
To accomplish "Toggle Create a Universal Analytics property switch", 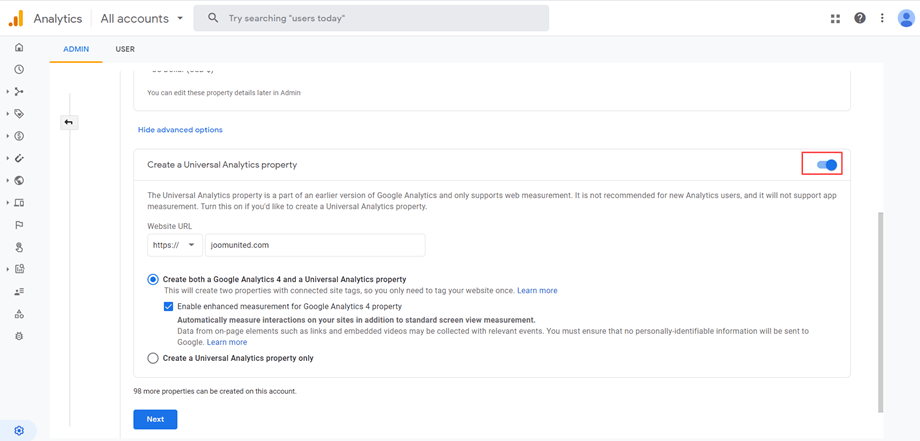I will click(827, 165).
